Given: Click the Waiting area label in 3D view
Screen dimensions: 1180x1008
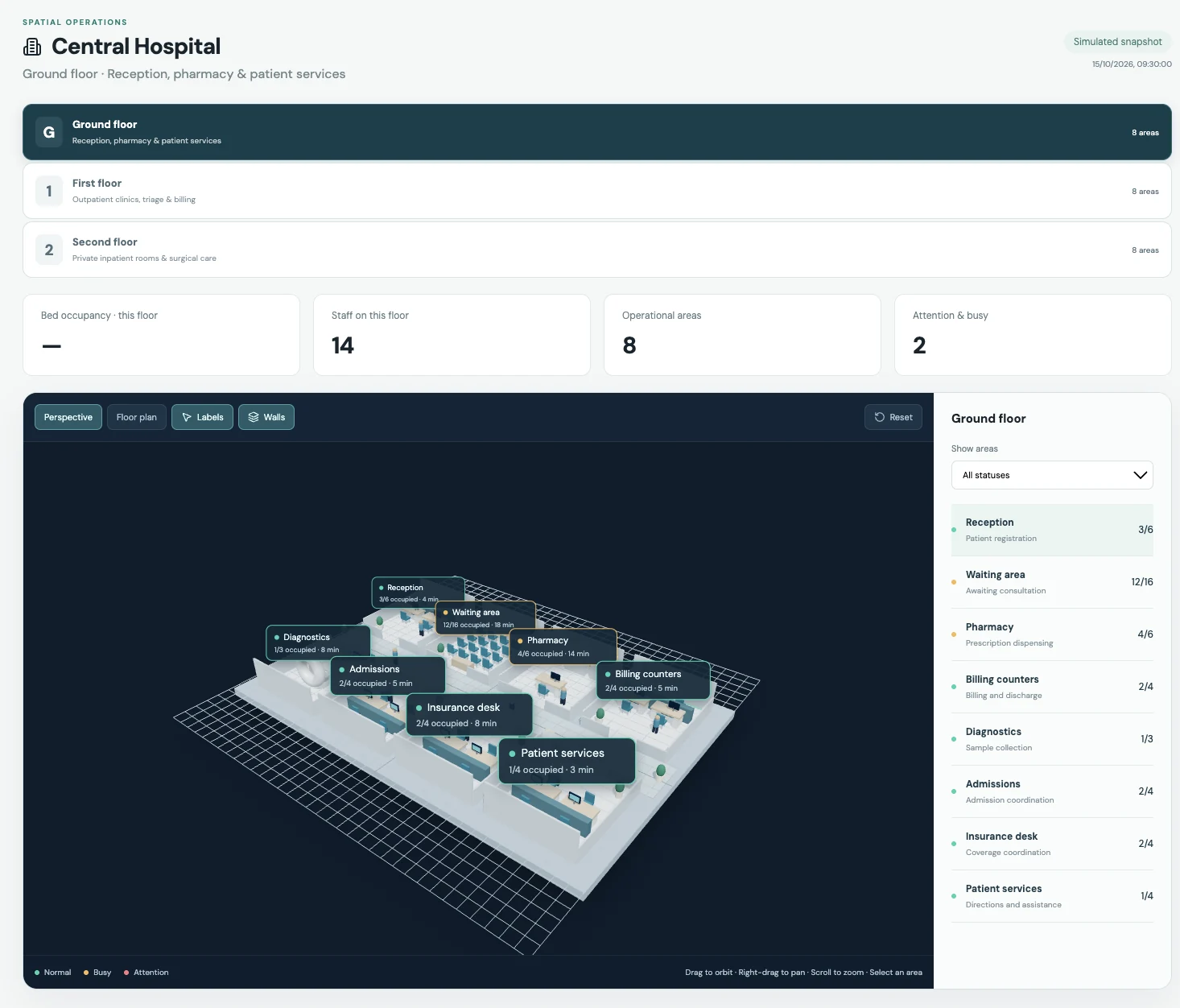Looking at the screenshot, I should click(485, 618).
